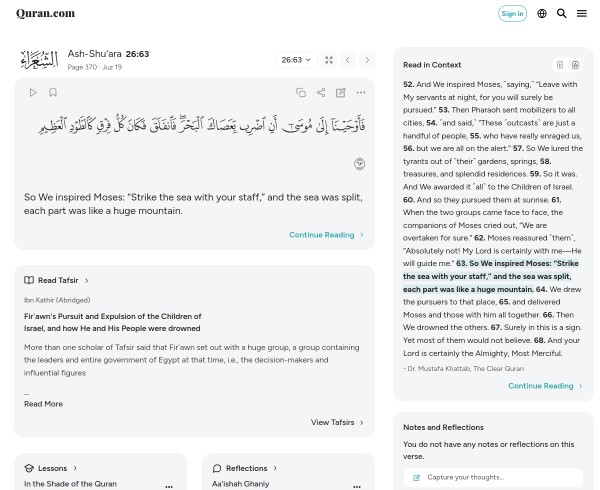This screenshot has width=600, height=490.
Task: Open options for Aa'ishah Ghaniy reflection
Action: (357, 487)
